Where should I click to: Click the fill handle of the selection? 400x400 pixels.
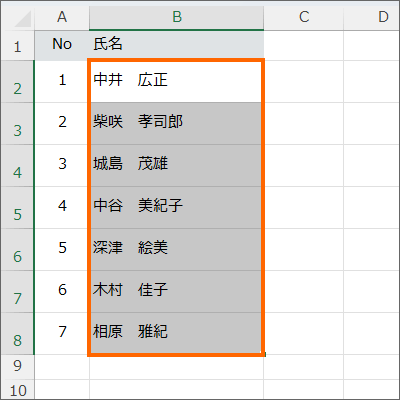[264, 355]
